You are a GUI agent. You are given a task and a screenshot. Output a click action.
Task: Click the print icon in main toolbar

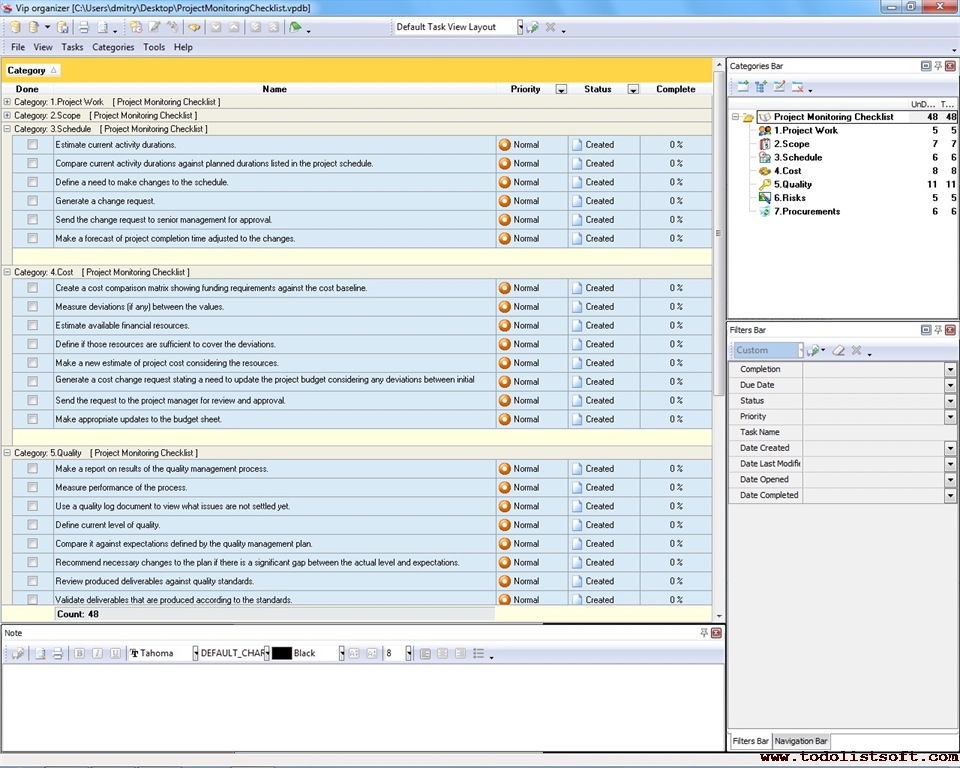click(84, 27)
